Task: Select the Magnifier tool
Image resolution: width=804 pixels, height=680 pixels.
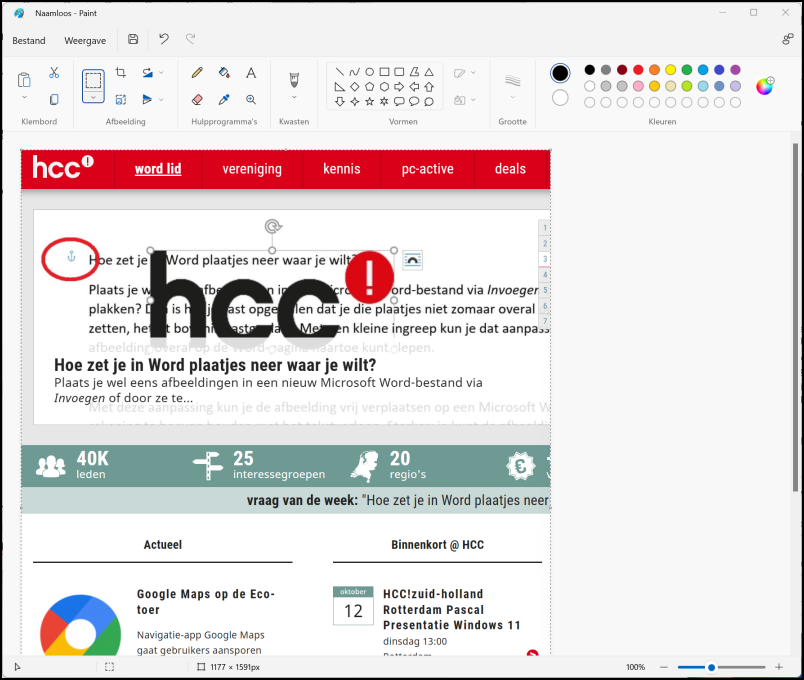Action: (251, 99)
